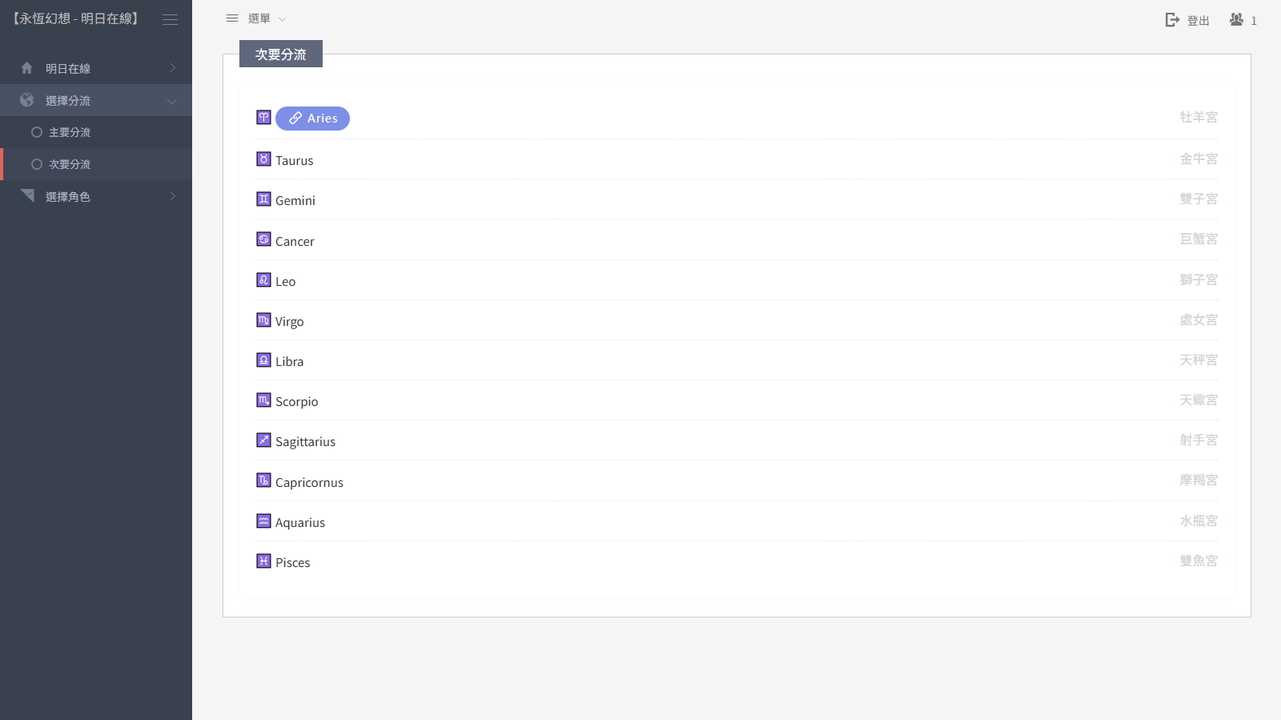Select the Taurus channel
The width and height of the screenshot is (1281, 720).
pyautogui.click(x=294, y=160)
